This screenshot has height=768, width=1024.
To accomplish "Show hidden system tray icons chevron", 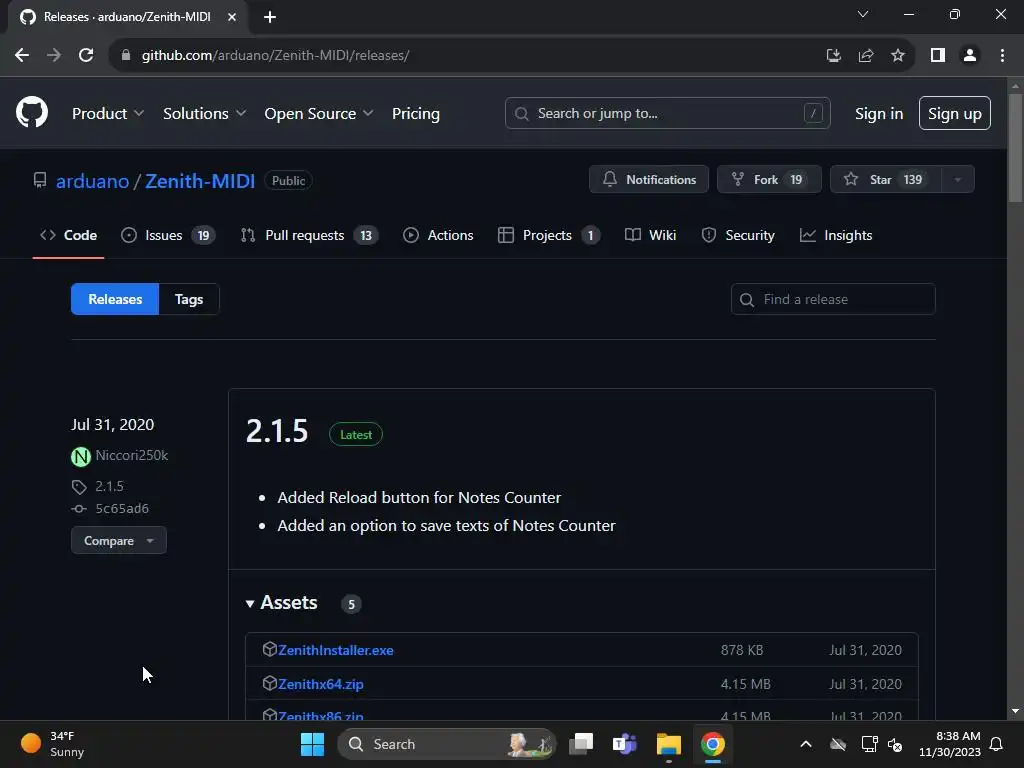I will 806,744.
